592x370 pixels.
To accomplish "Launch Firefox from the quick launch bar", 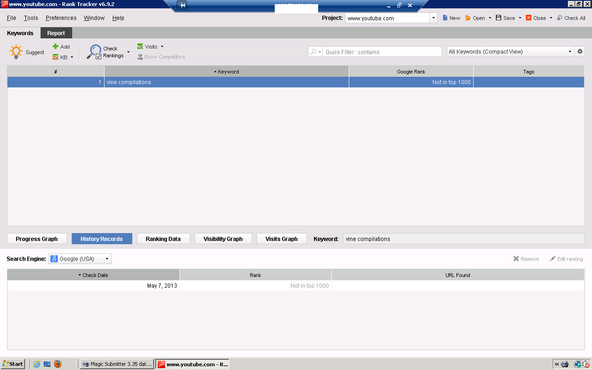I will tap(58, 364).
